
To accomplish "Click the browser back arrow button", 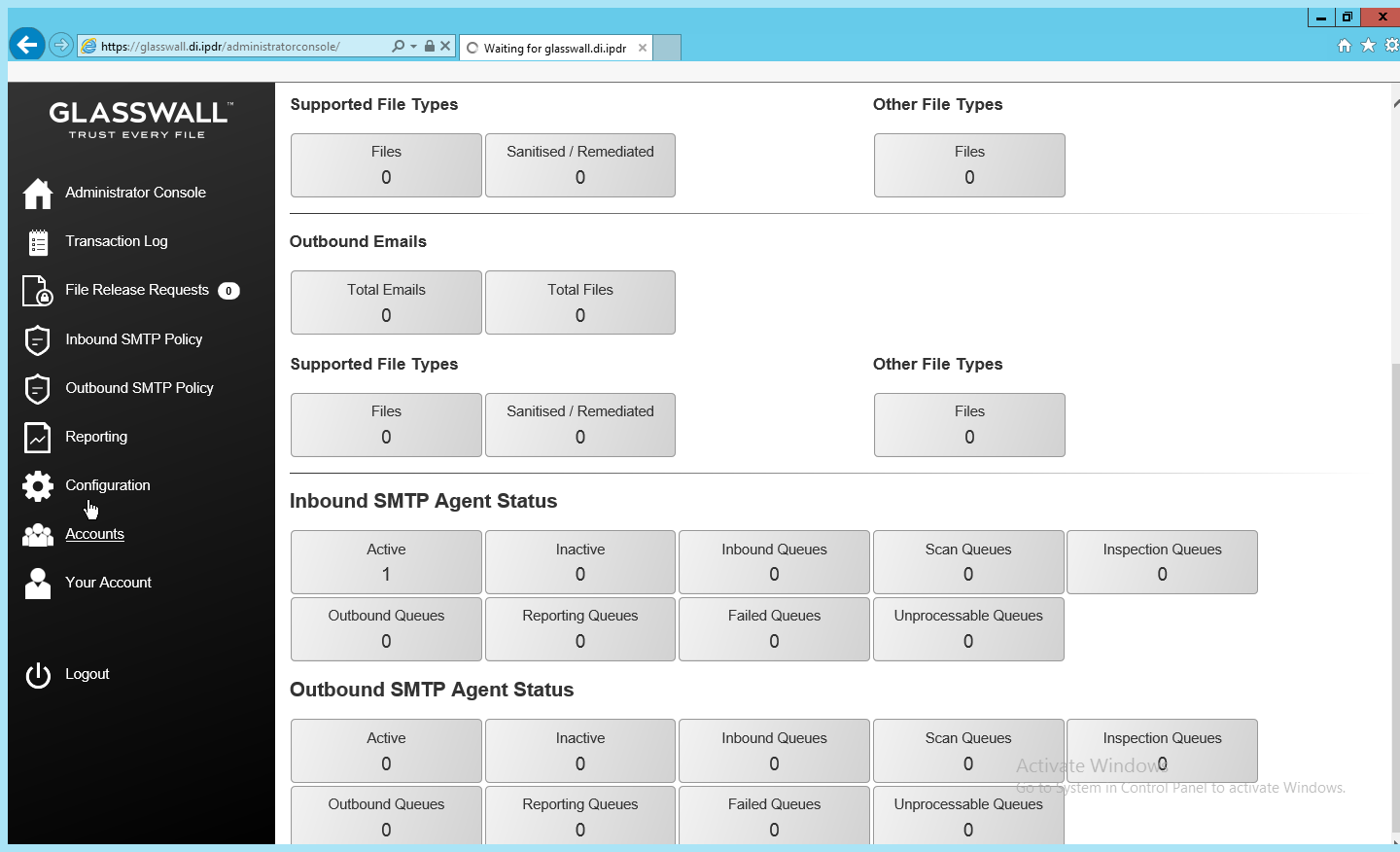I will point(27,45).
